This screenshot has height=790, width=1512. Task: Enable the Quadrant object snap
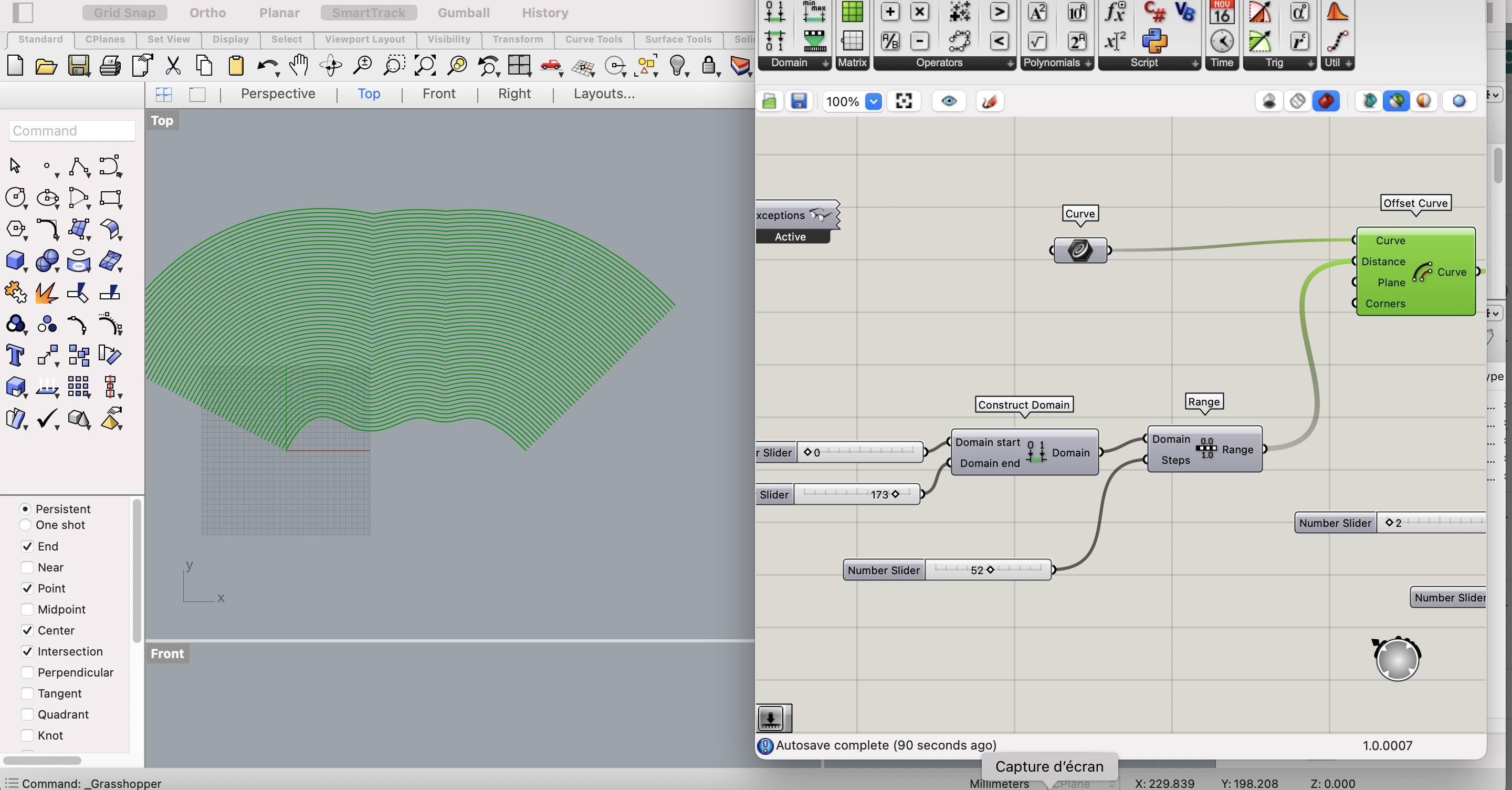(27, 714)
